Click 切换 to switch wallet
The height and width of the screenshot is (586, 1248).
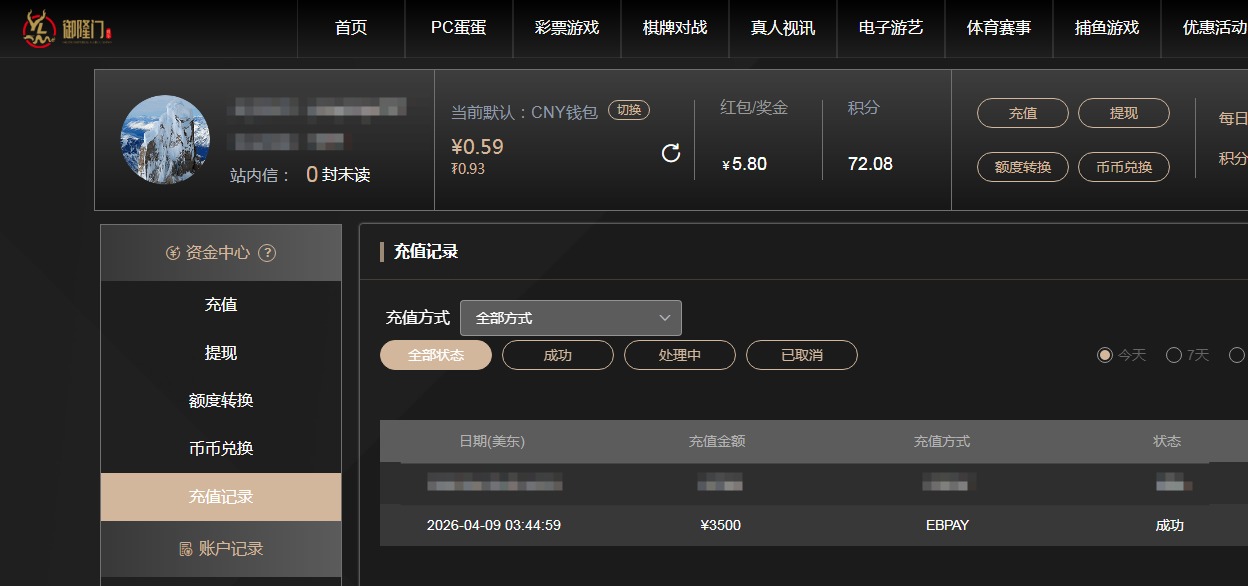click(x=628, y=112)
